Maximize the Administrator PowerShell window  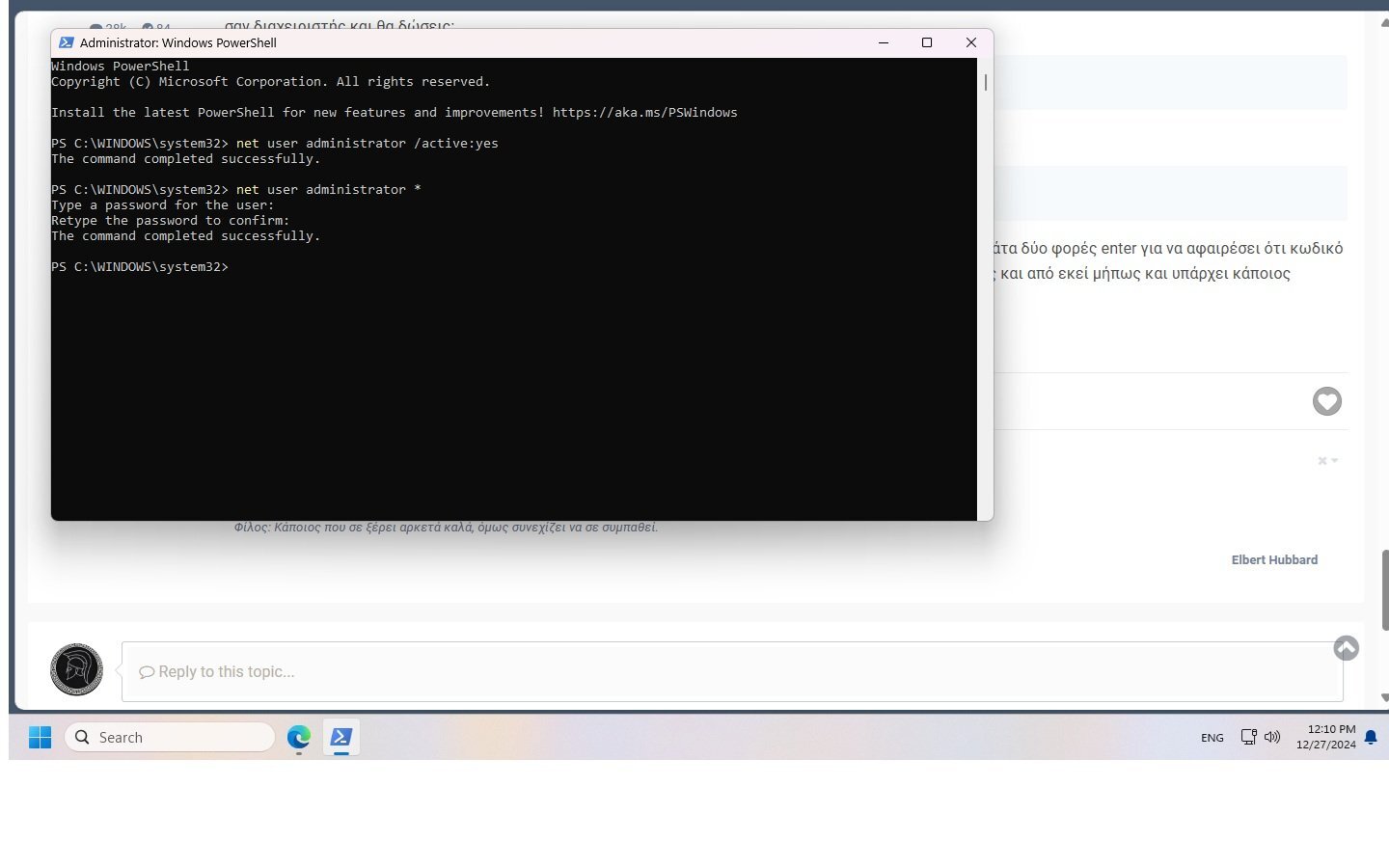pos(927,42)
